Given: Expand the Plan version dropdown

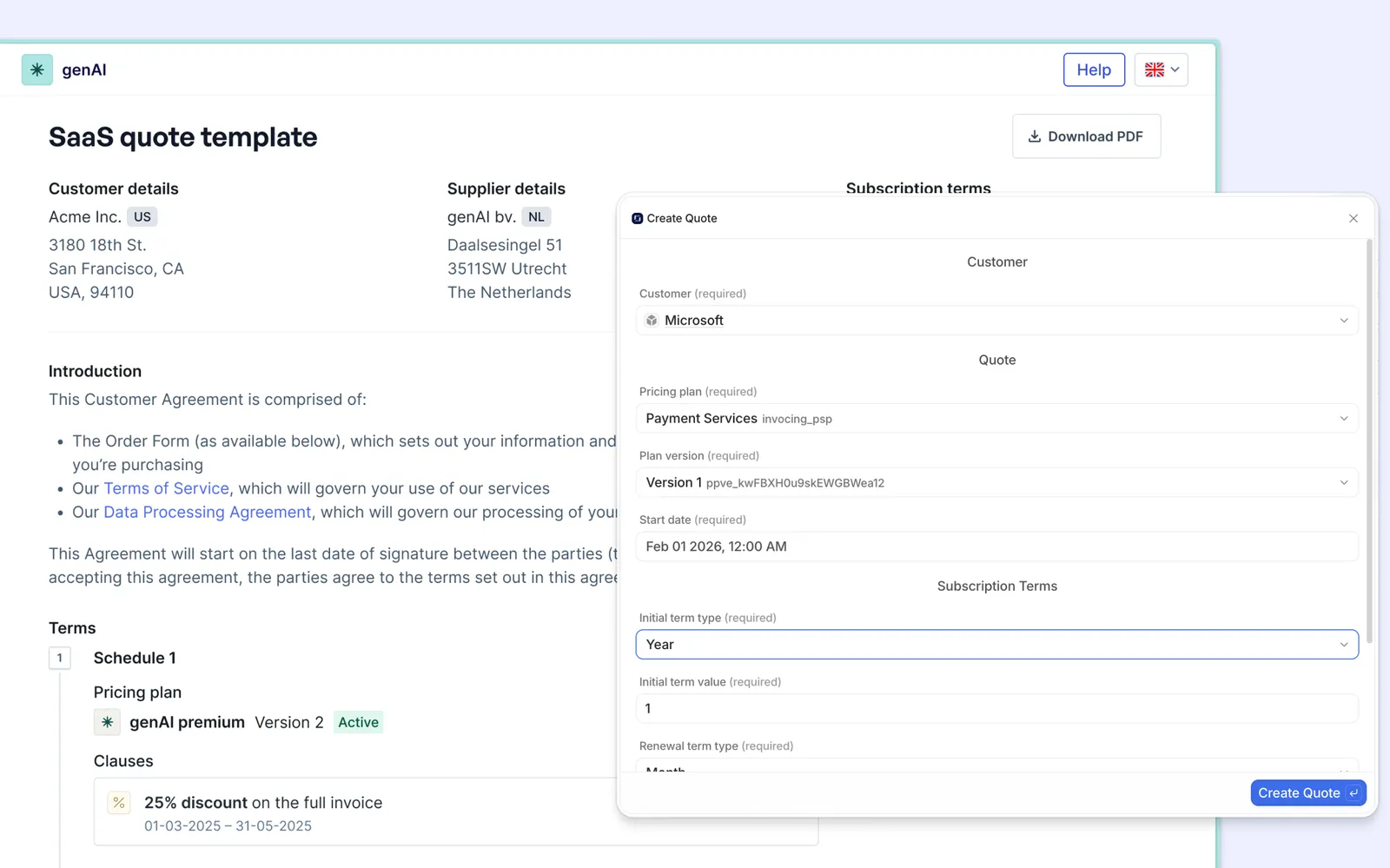Looking at the screenshot, I should [x=997, y=482].
